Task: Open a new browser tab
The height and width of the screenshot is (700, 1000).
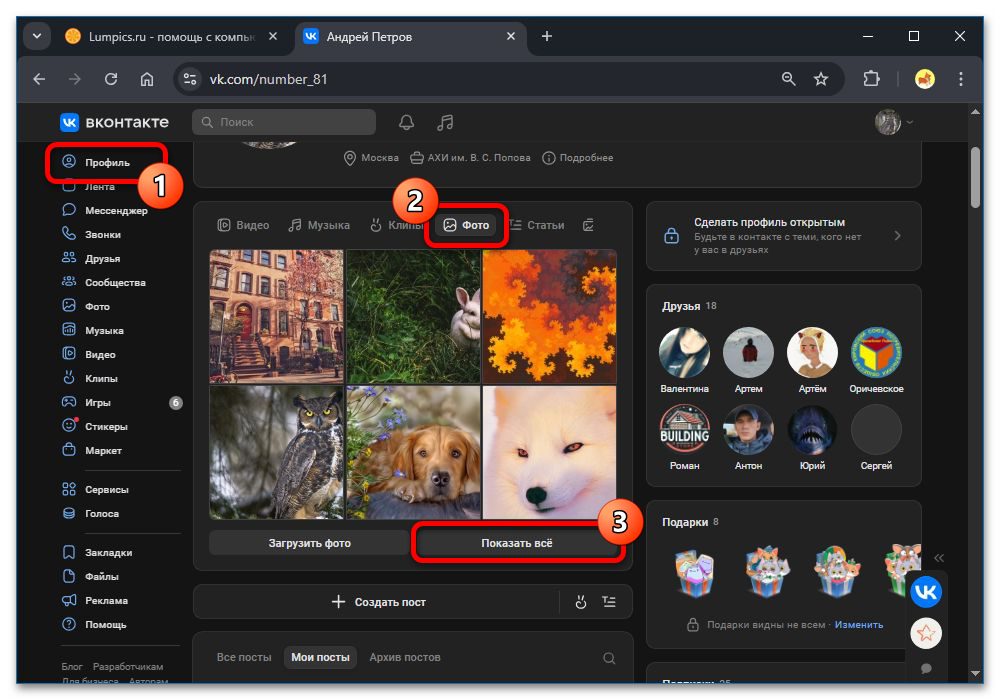Action: (x=547, y=36)
